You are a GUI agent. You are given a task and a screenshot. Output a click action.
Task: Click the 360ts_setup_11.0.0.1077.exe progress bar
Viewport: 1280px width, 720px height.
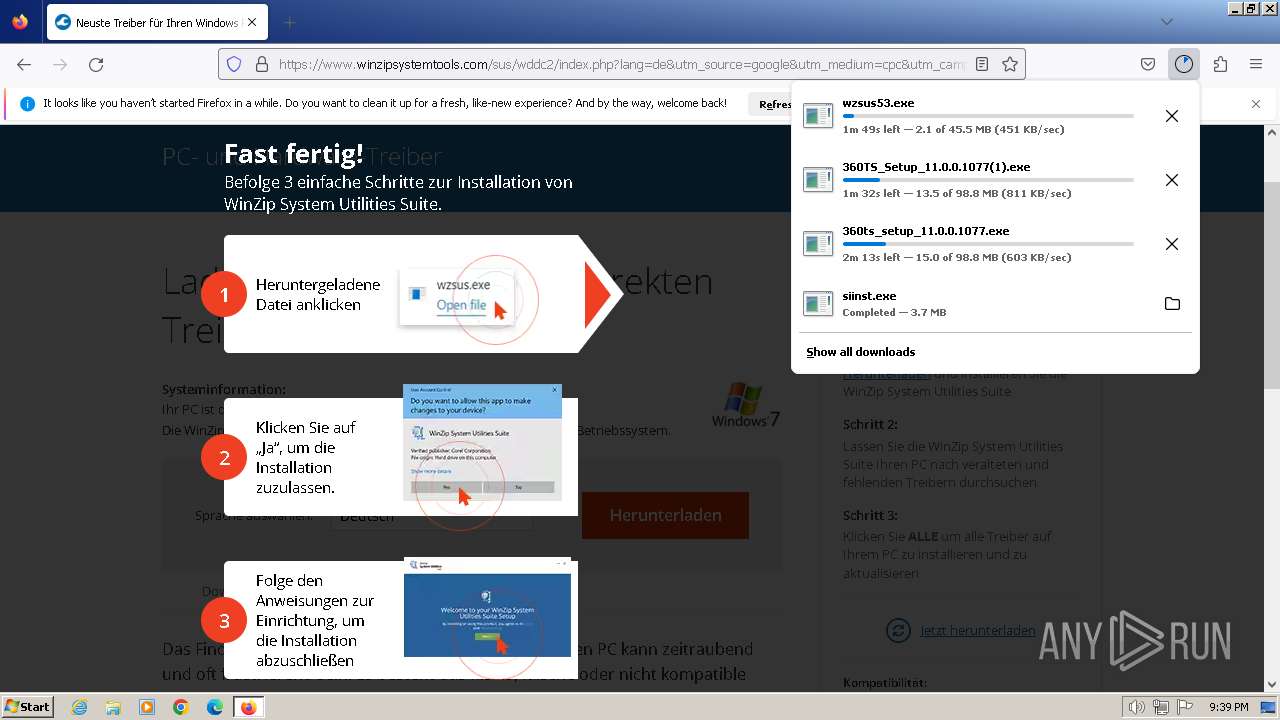point(988,244)
